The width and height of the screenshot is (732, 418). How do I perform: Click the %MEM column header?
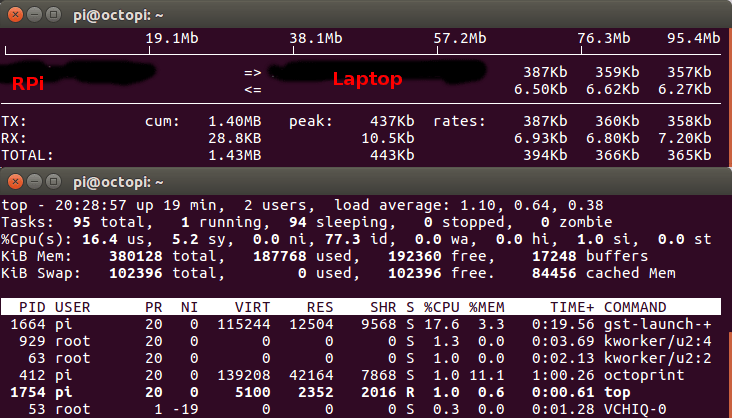click(x=489, y=307)
